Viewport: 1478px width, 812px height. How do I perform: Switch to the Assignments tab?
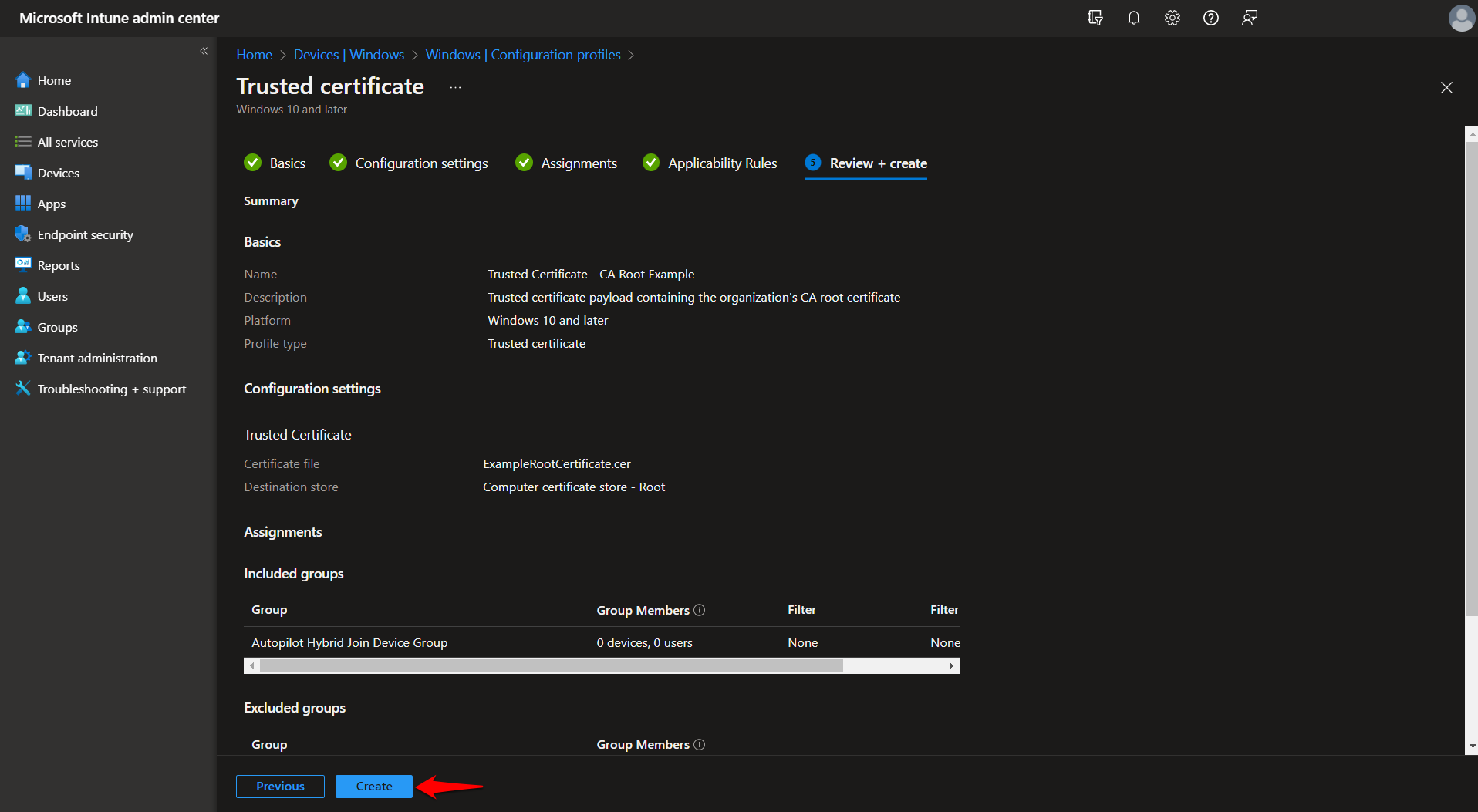point(579,163)
